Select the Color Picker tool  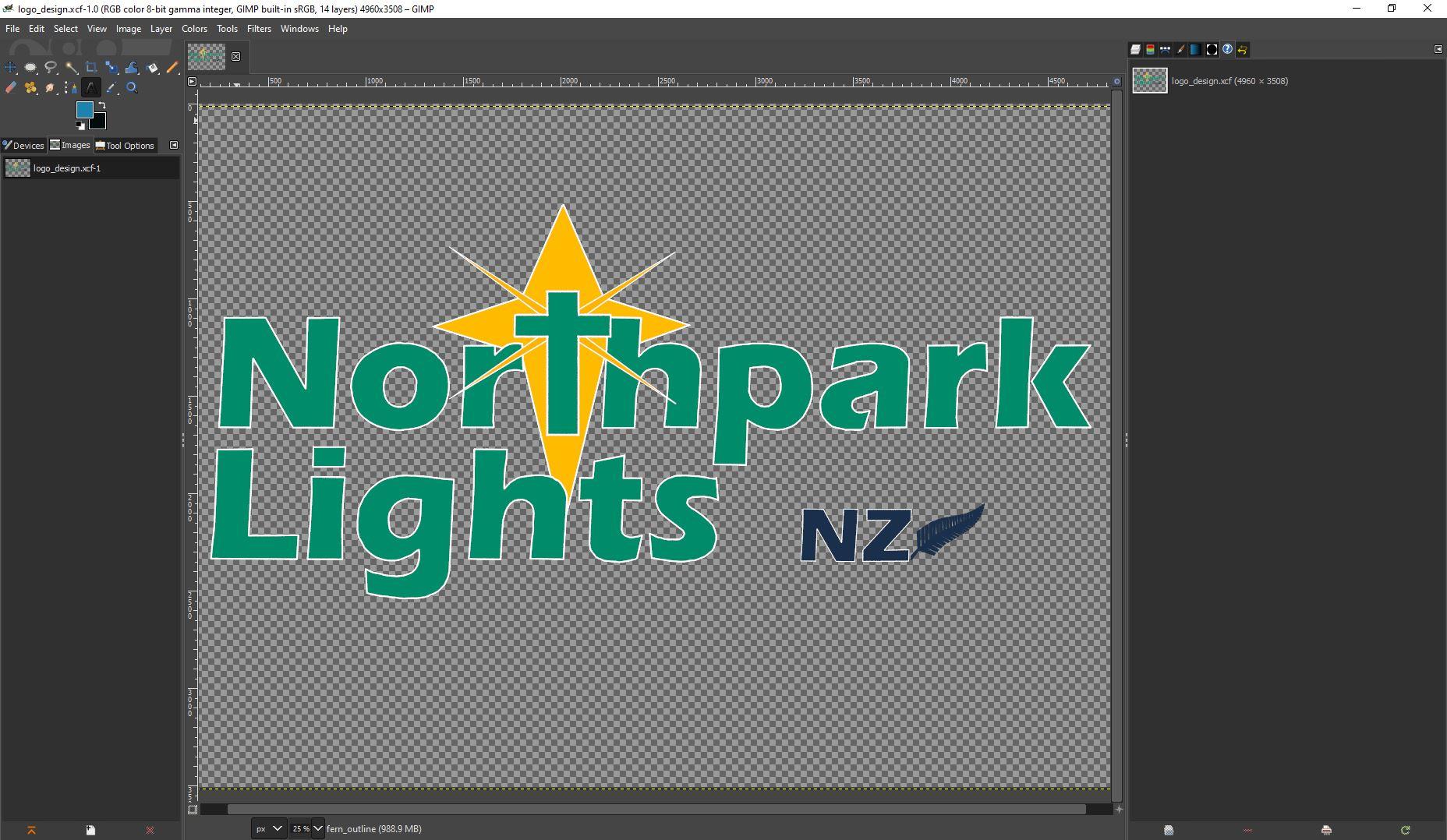pyautogui.click(x=111, y=88)
